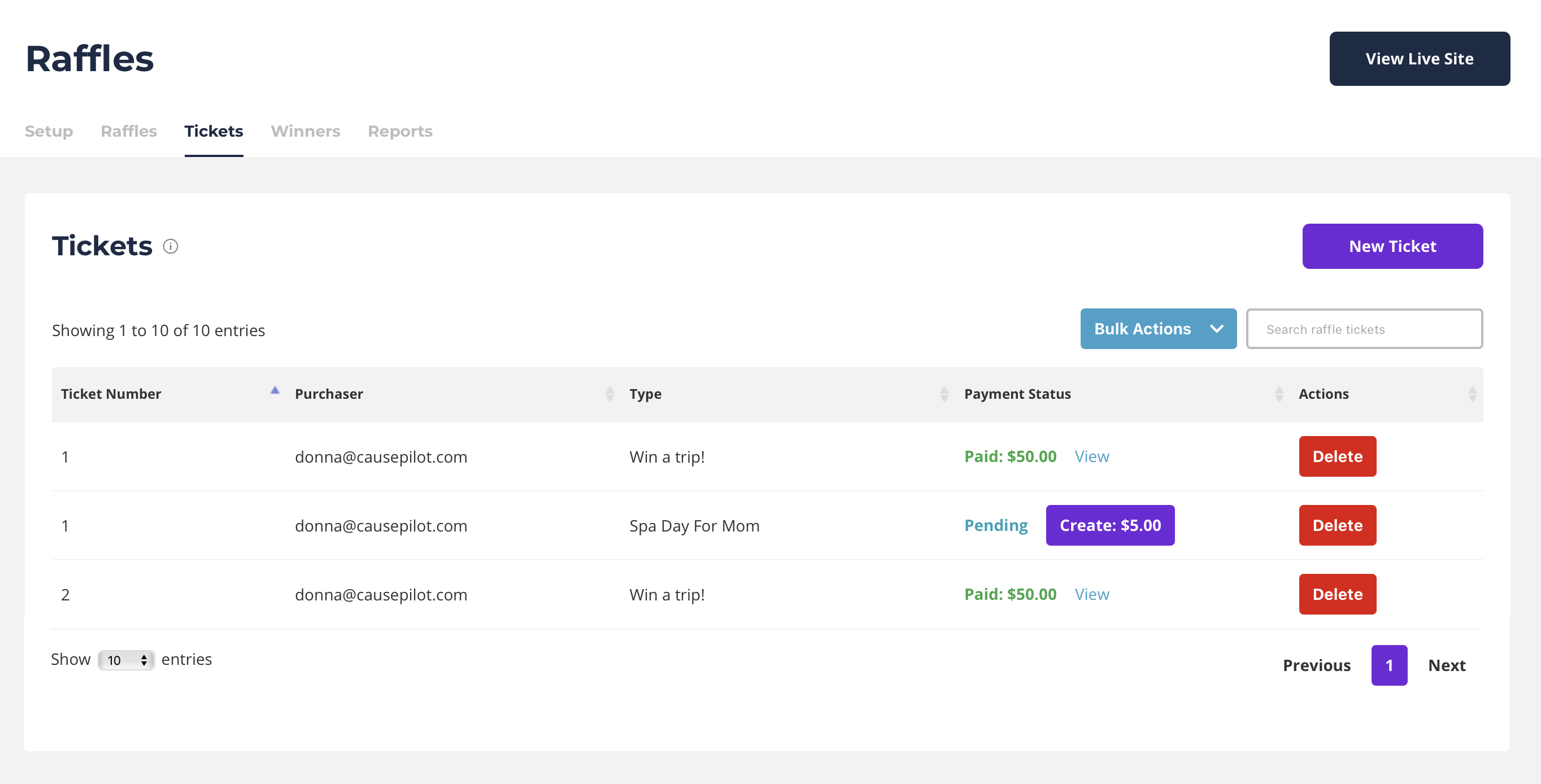Image resolution: width=1541 pixels, height=784 pixels.
Task: View payment for ticket number 2
Action: click(x=1091, y=594)
